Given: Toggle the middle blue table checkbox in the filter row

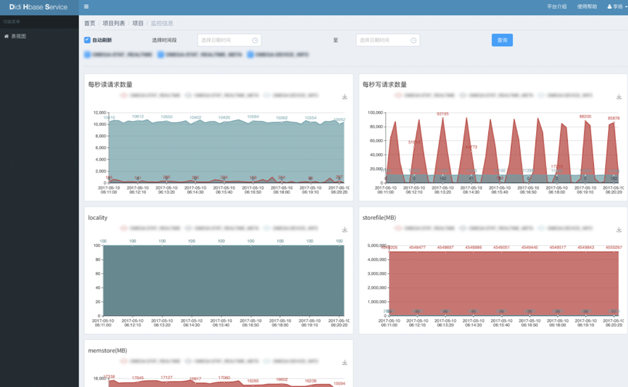Looking at the screenshot, I should (x=161, y=54).
